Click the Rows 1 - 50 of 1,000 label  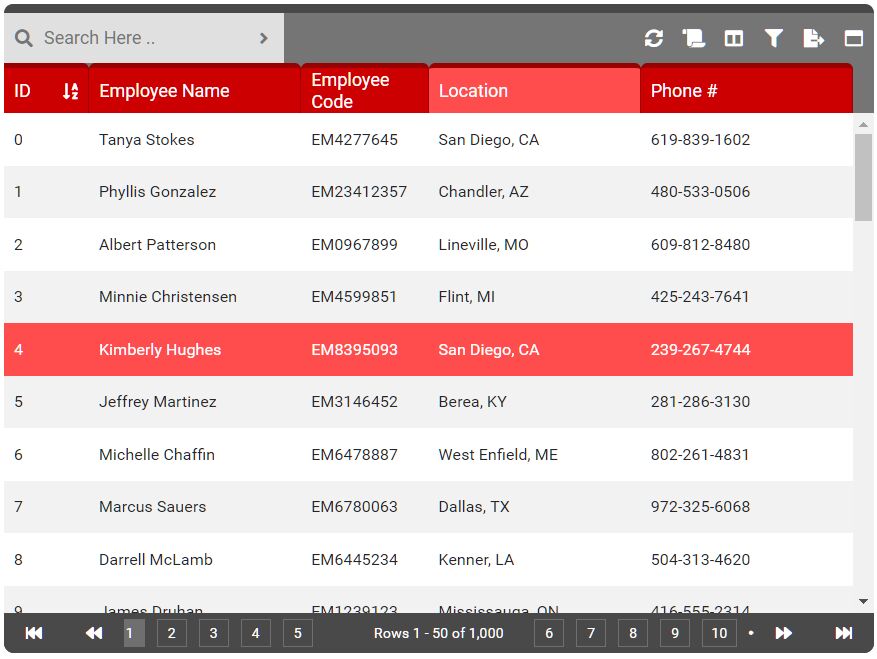coord(438,633)
